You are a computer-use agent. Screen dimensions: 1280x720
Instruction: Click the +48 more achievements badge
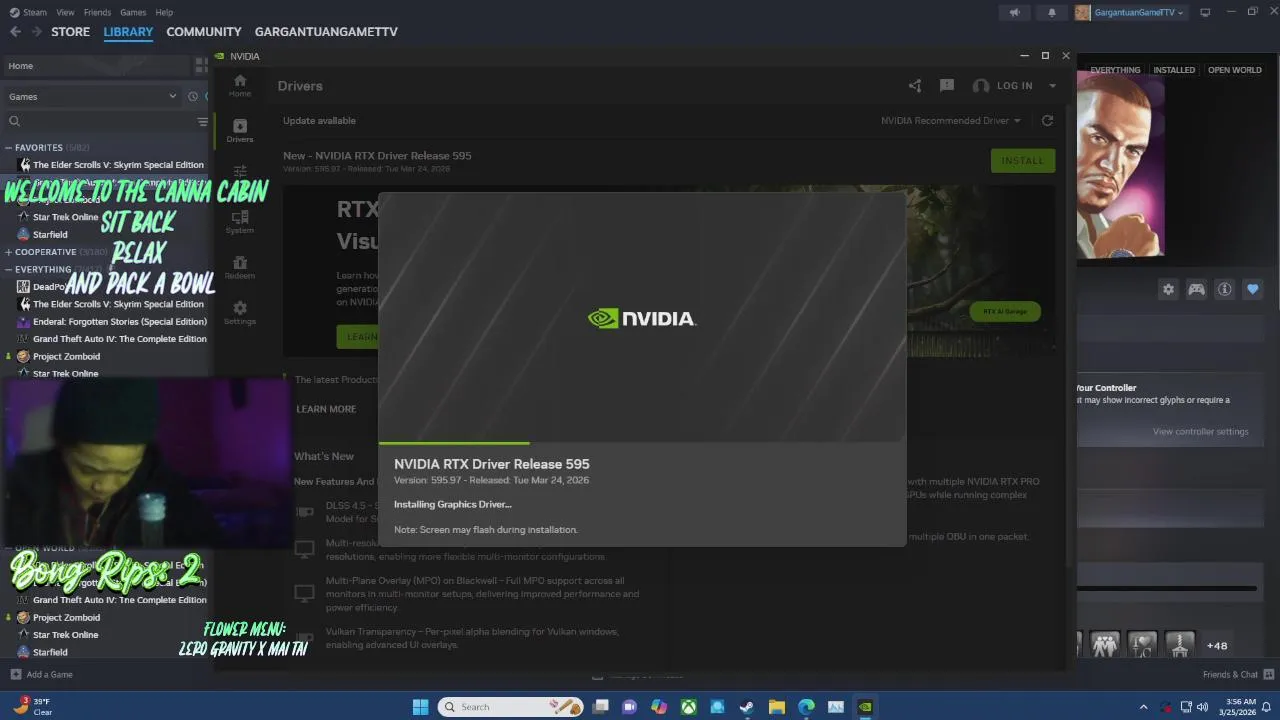tap(1216, 646)
